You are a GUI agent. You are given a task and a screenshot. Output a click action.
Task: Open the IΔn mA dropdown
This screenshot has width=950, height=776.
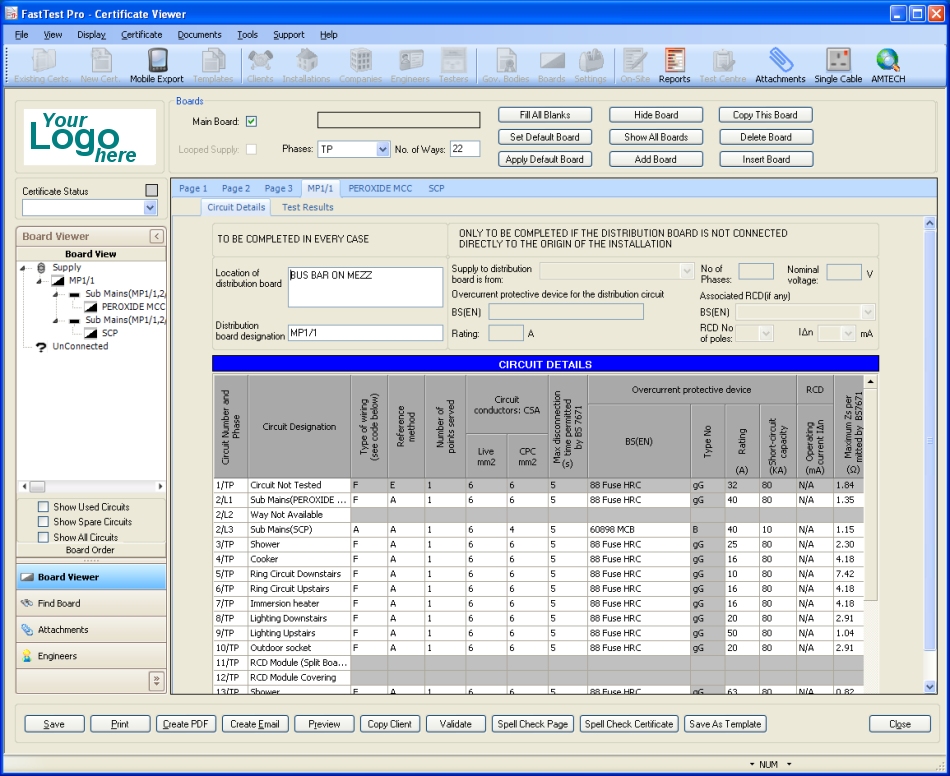(848, 333)
